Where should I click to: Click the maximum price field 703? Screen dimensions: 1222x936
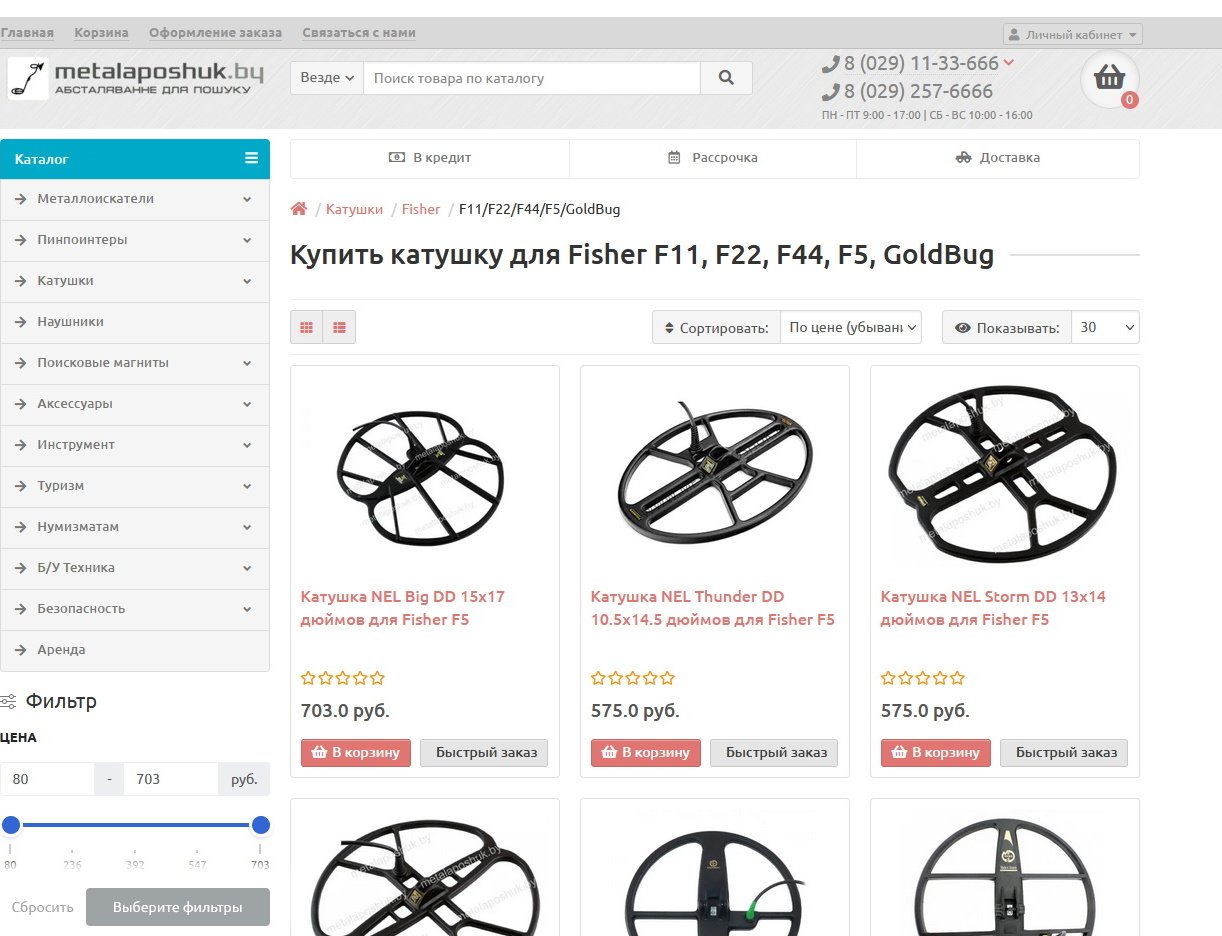tap(171, 779)
